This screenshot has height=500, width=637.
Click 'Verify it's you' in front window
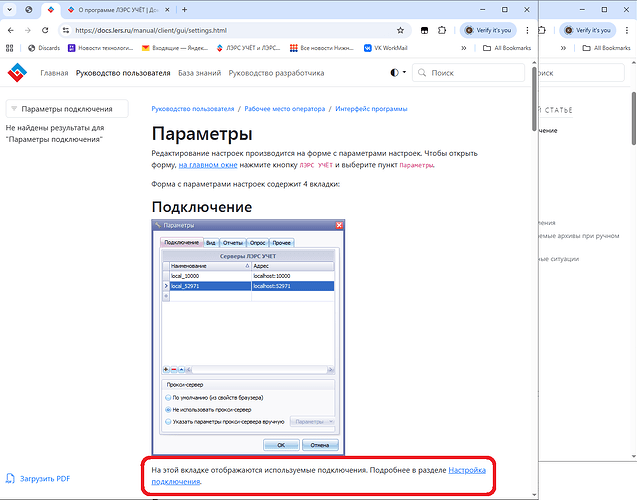click(488, 30)
